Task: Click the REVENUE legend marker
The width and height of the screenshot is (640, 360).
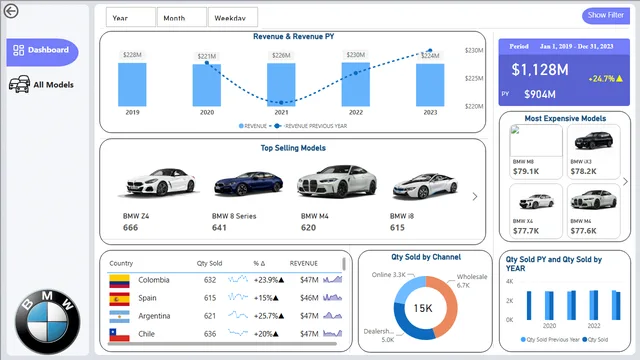Action: tap(241, 126)
